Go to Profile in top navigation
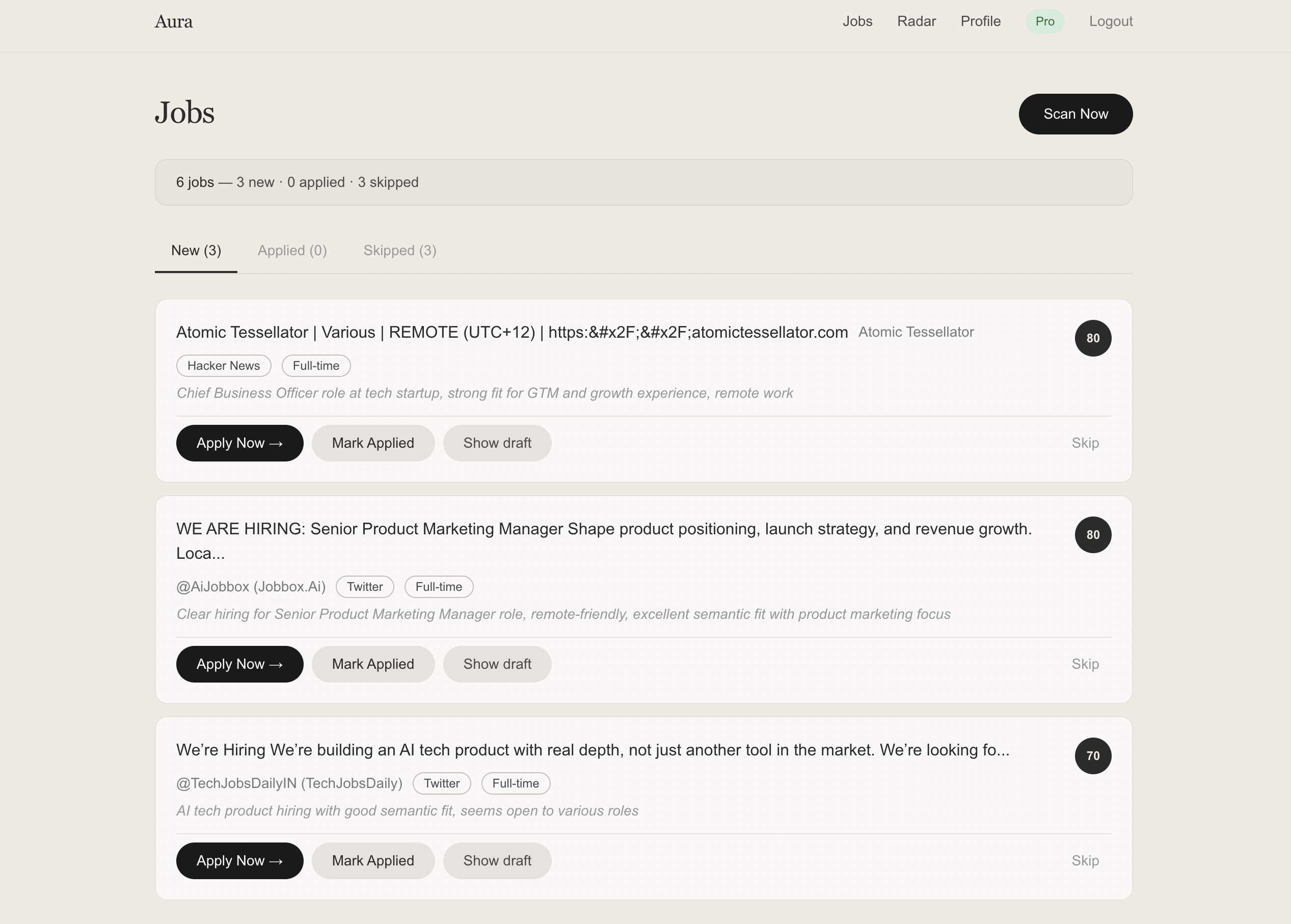 980,21
